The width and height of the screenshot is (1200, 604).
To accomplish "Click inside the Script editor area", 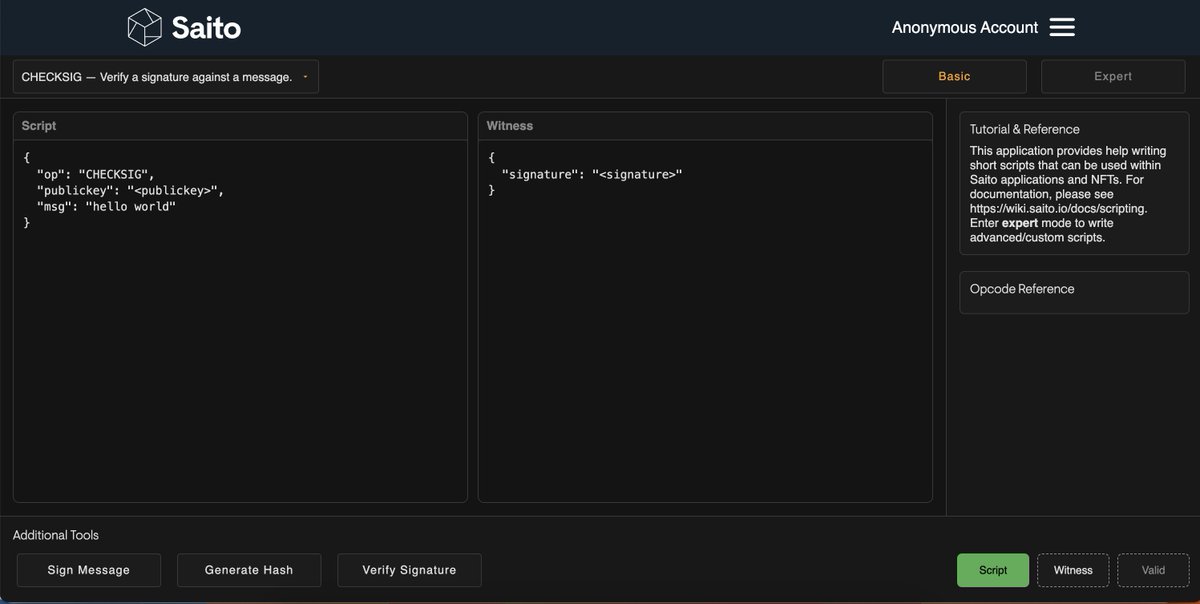I will pyautogui.click(x=240, y=320).
